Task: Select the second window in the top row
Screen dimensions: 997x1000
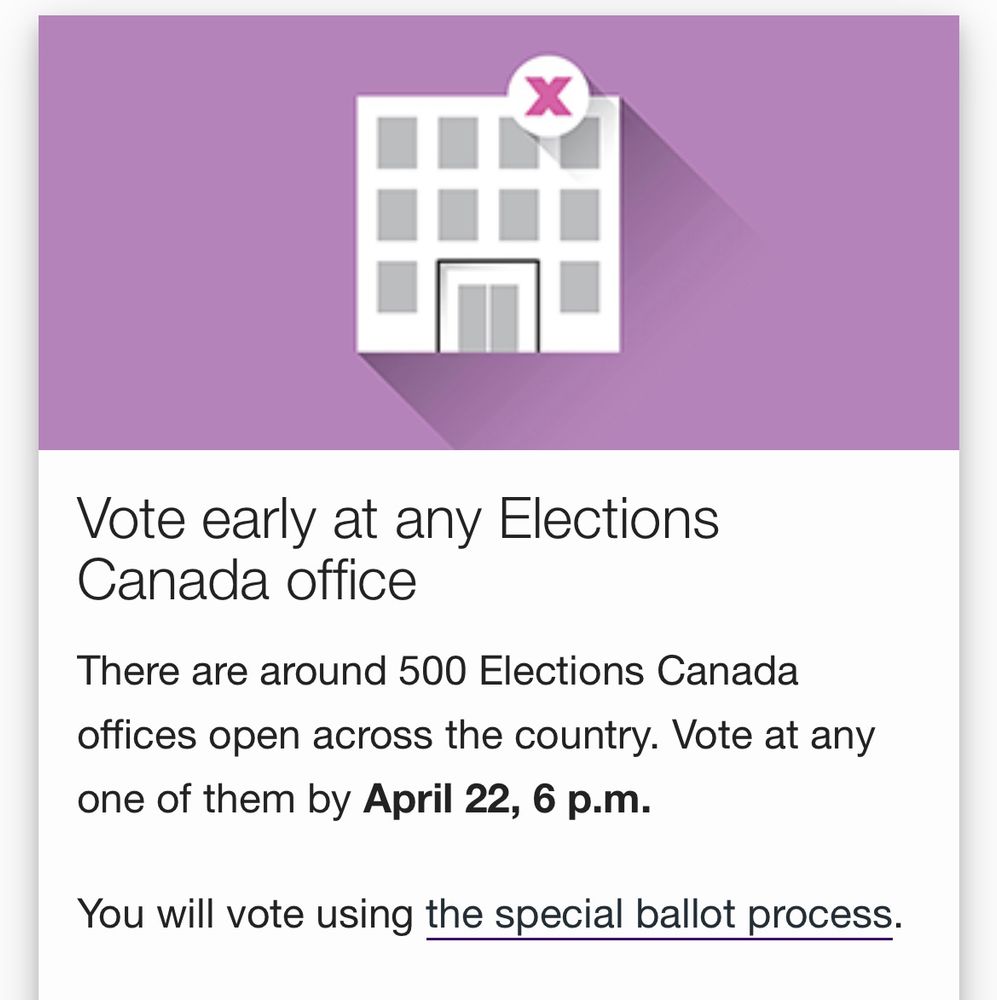Action: [457, 143]
